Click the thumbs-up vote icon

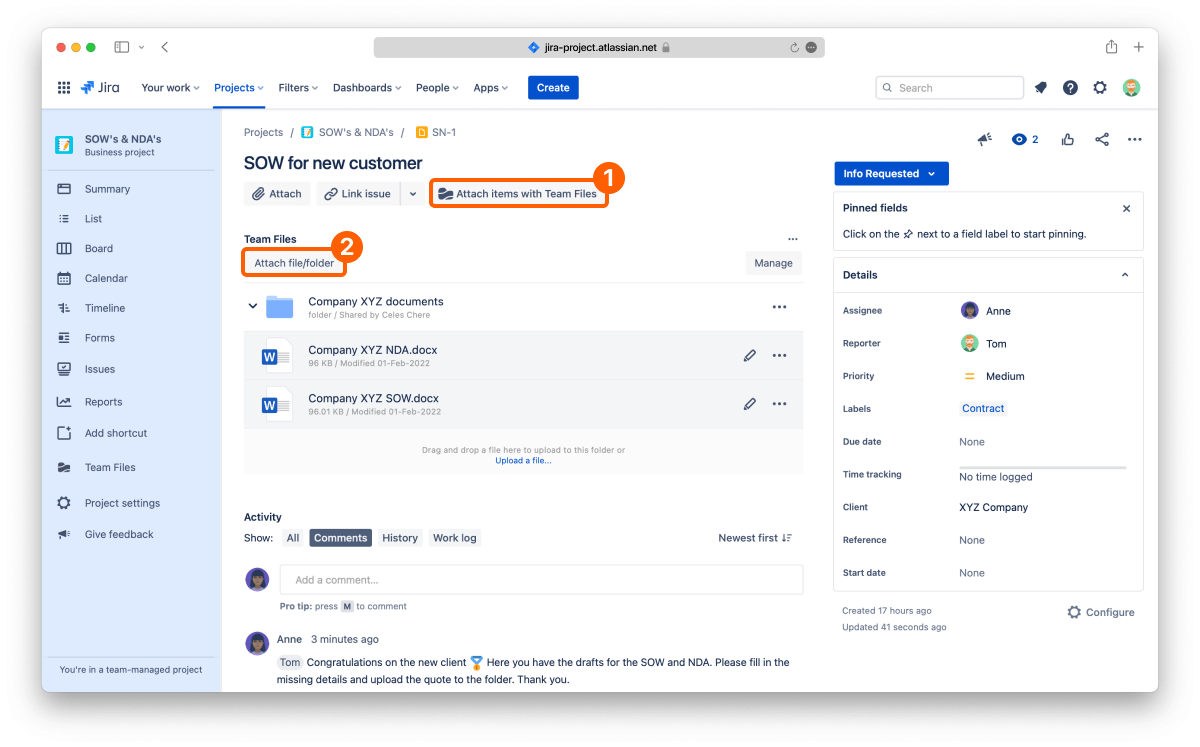(1069, 140)
